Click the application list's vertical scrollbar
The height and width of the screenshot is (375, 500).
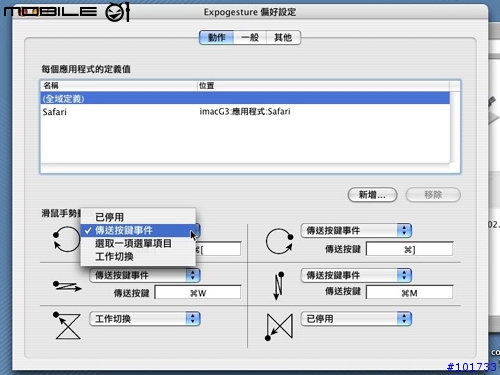click(455, 127)
